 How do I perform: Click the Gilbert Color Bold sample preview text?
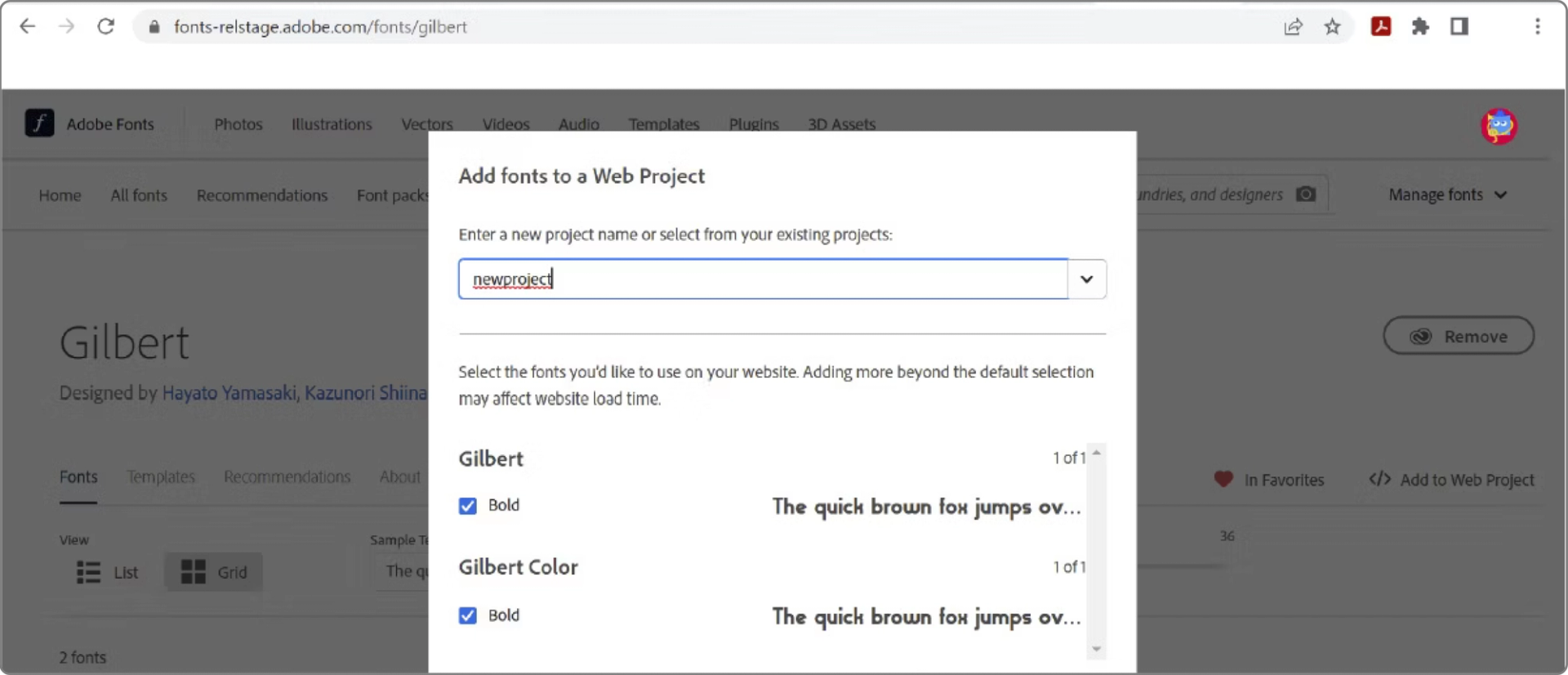[x=926, y=617]
